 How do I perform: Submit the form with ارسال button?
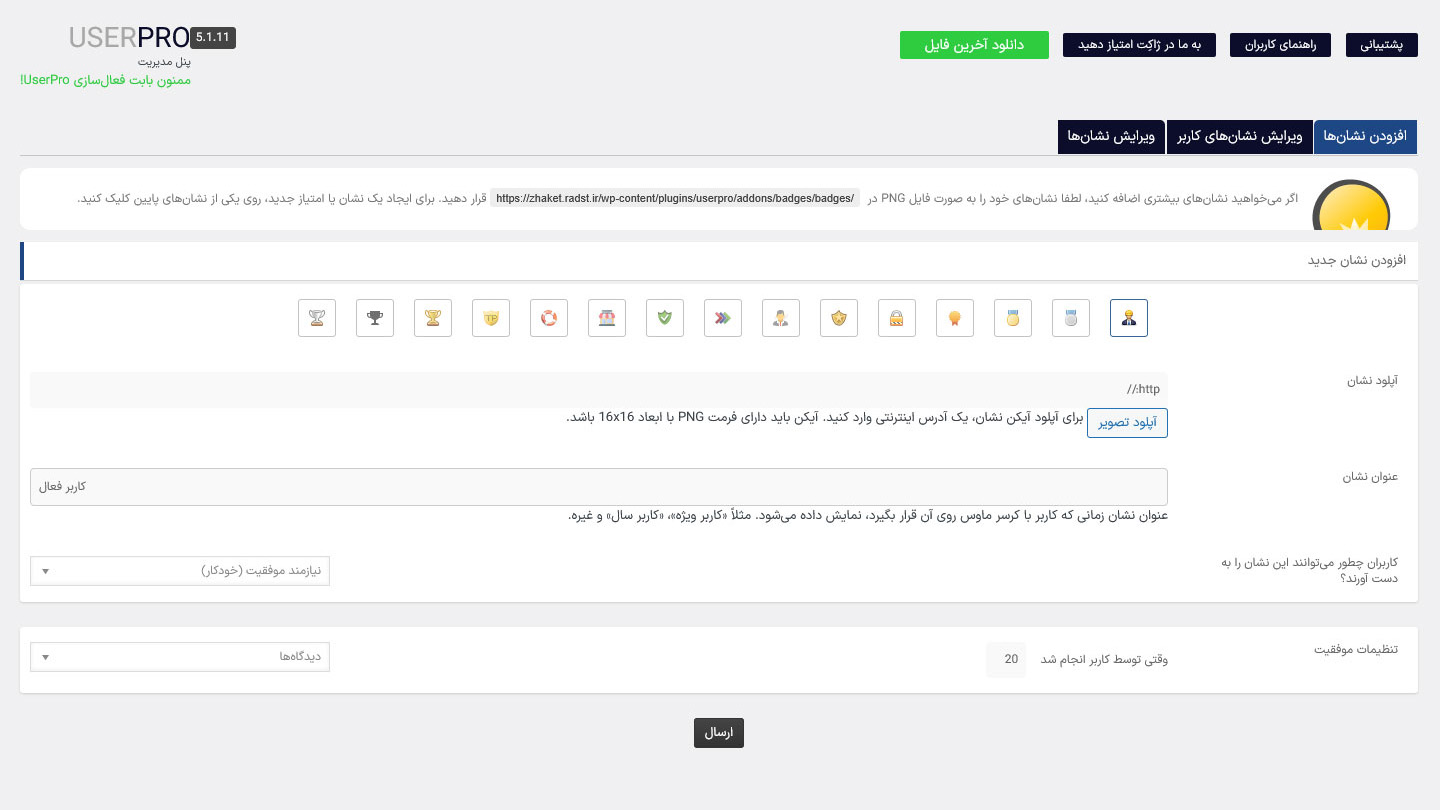tap(719, 733)
